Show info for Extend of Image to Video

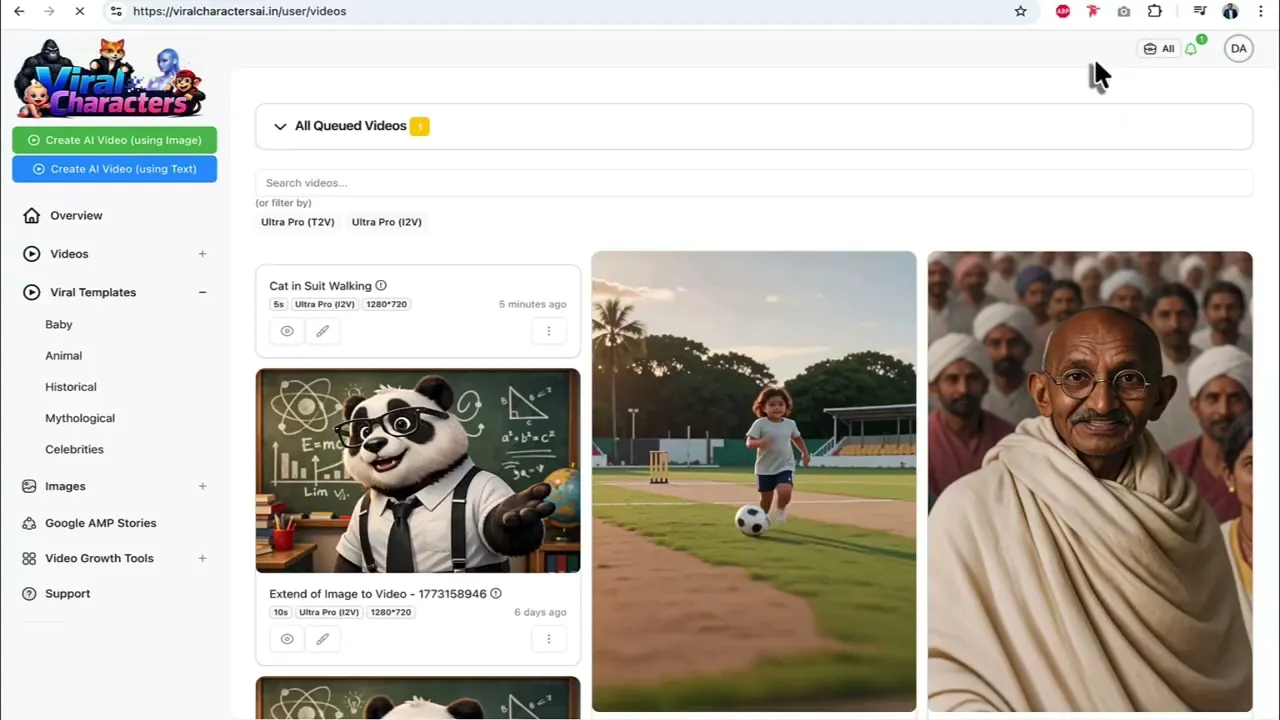click(x=496, y=594)
